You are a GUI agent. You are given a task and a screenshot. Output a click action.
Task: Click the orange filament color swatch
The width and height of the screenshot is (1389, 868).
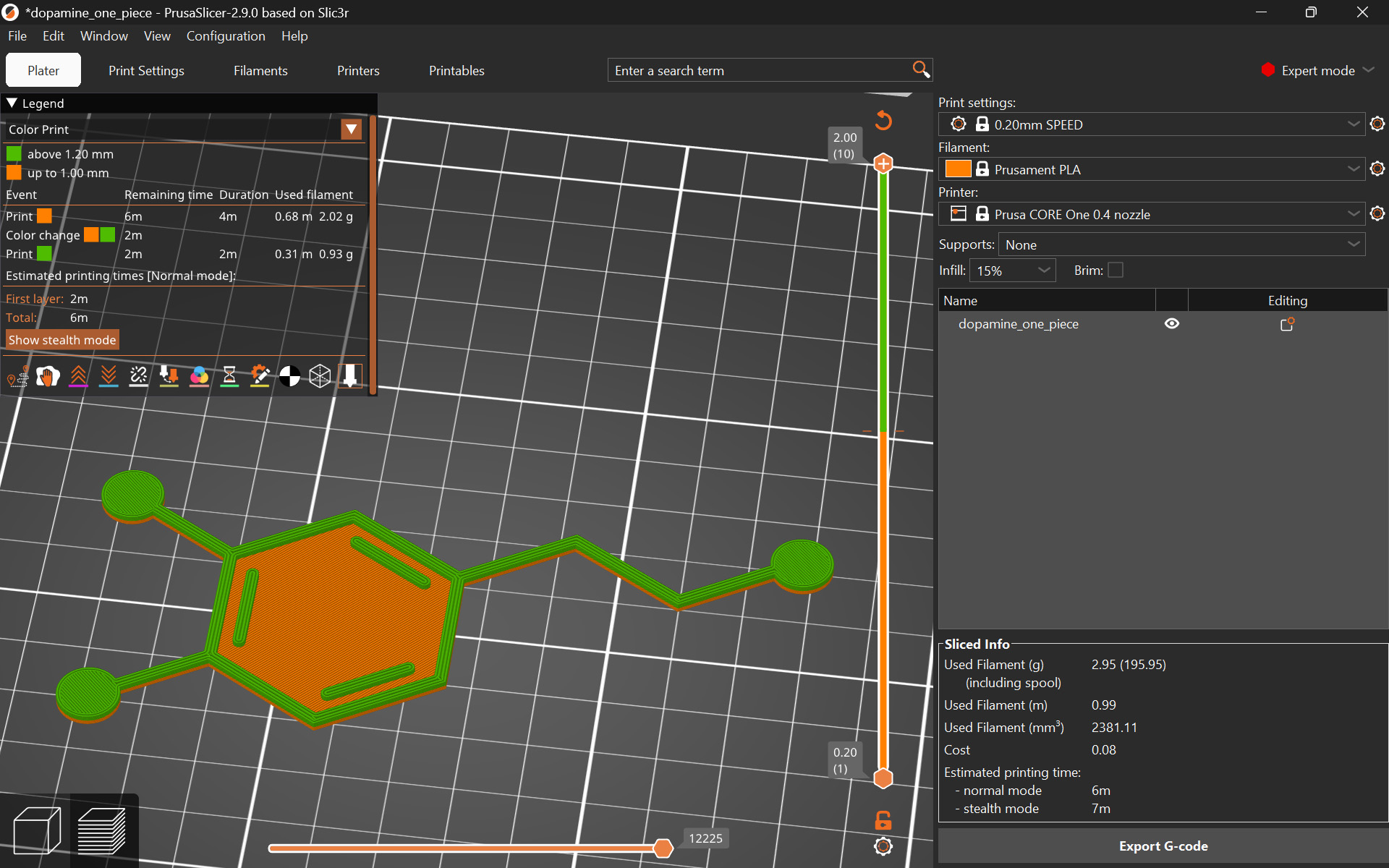958,169
